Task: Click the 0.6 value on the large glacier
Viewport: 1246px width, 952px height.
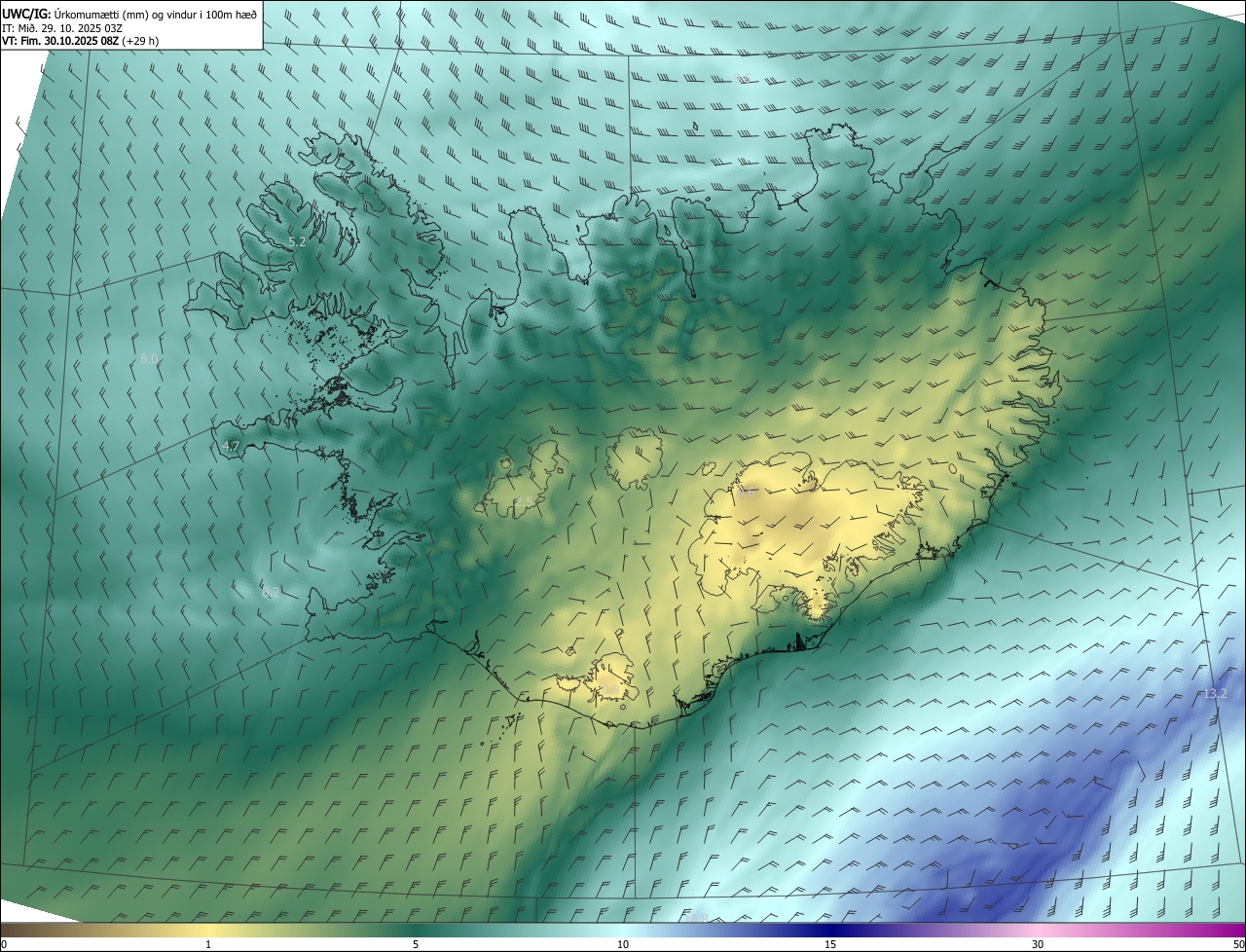Action: [x=748, y=493]
